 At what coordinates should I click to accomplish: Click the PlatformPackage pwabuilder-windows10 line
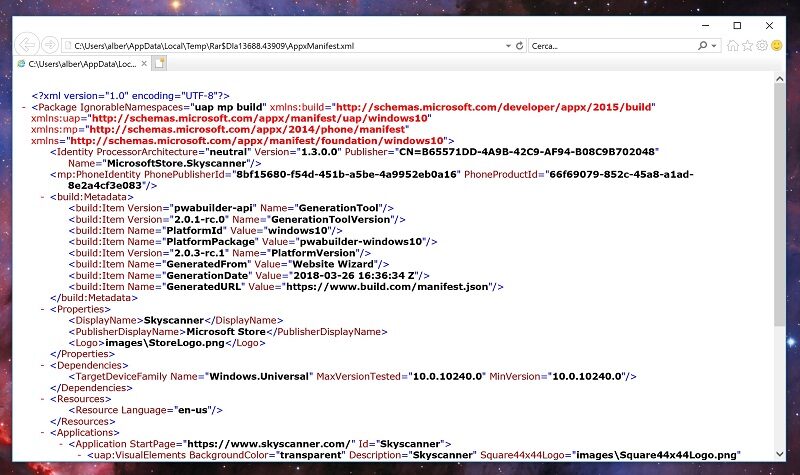click(253, 242)
